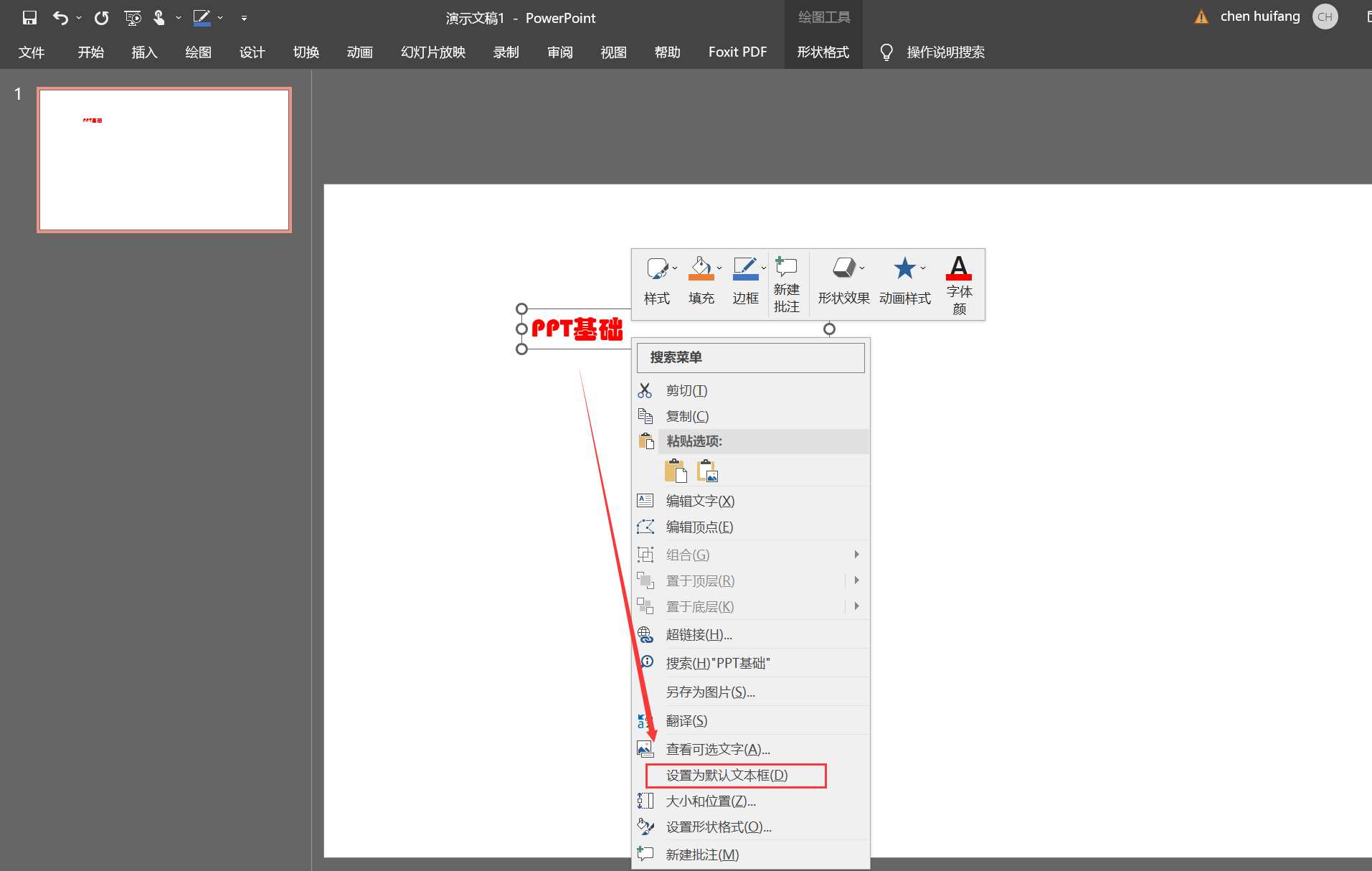Open the 绘图 ribbon tab
Screen dimensions: 1372x871
[198, 52]
